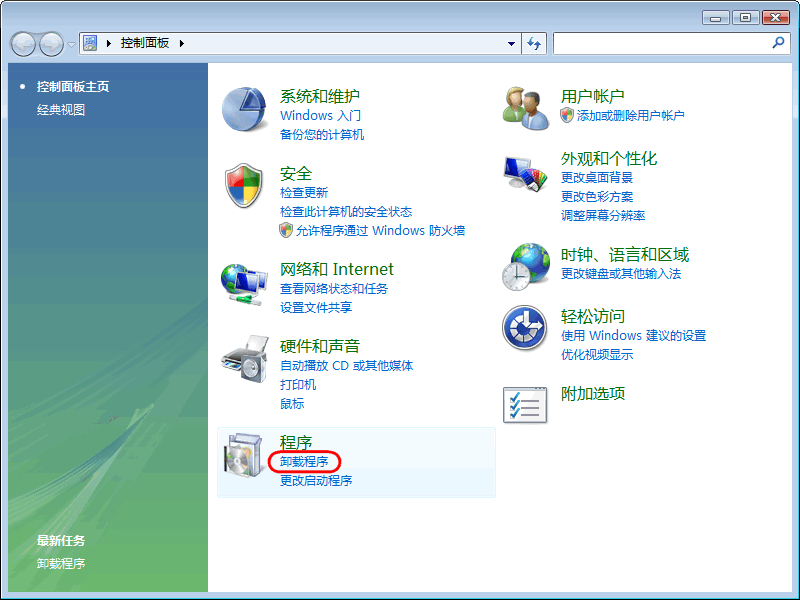Open 卸载程序 under 最新任务
The width and height of the screenshot is (800, 600).
click(61, 563)
